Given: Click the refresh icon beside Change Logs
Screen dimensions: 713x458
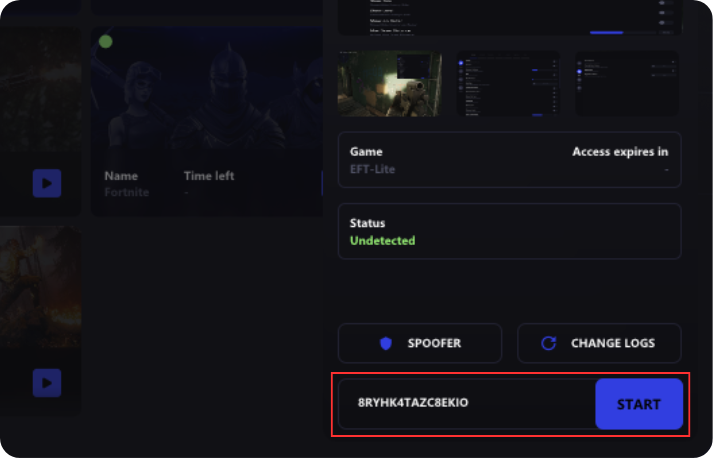Looking at the screenshot, I should pyautogui.click(x=548, y=343).
